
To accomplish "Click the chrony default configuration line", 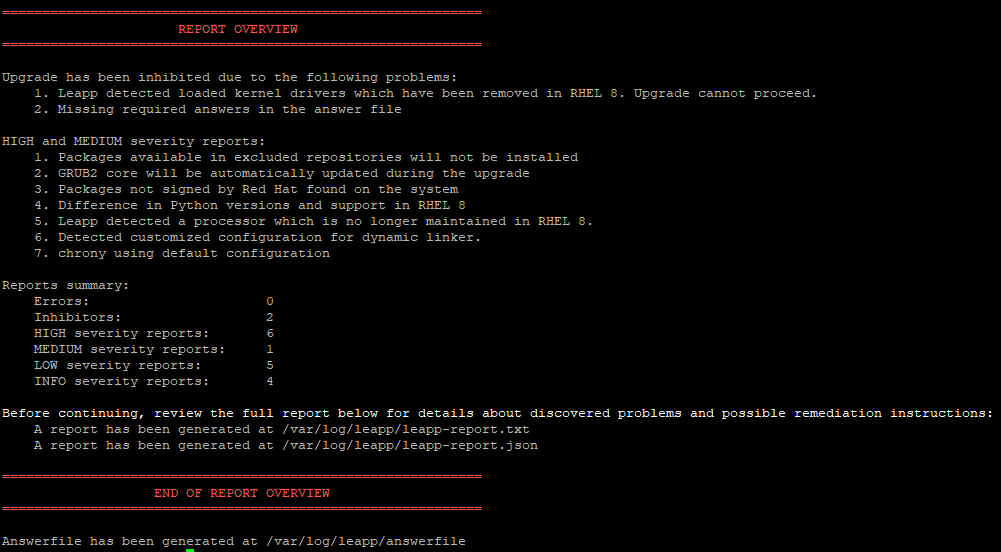I will [182, 253].
